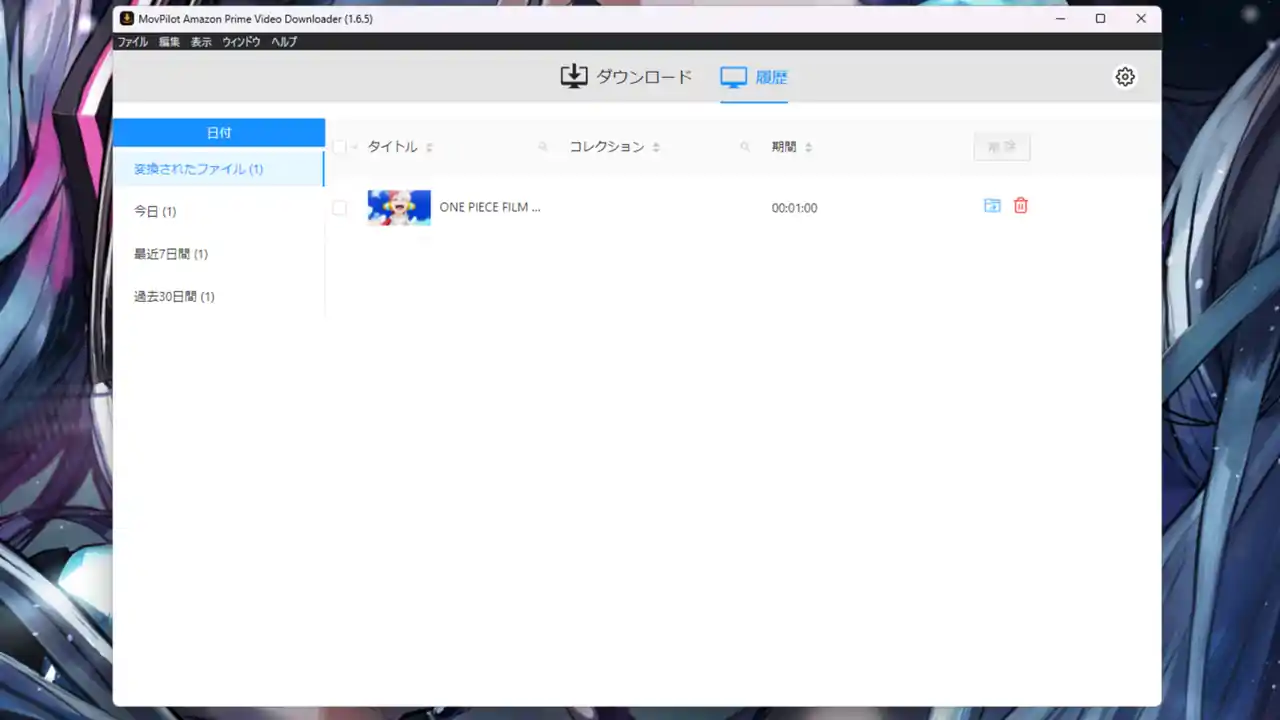Sort by タイトル column arrows
The width and height of the screenshot is (1280, 720).
(429, 147)
